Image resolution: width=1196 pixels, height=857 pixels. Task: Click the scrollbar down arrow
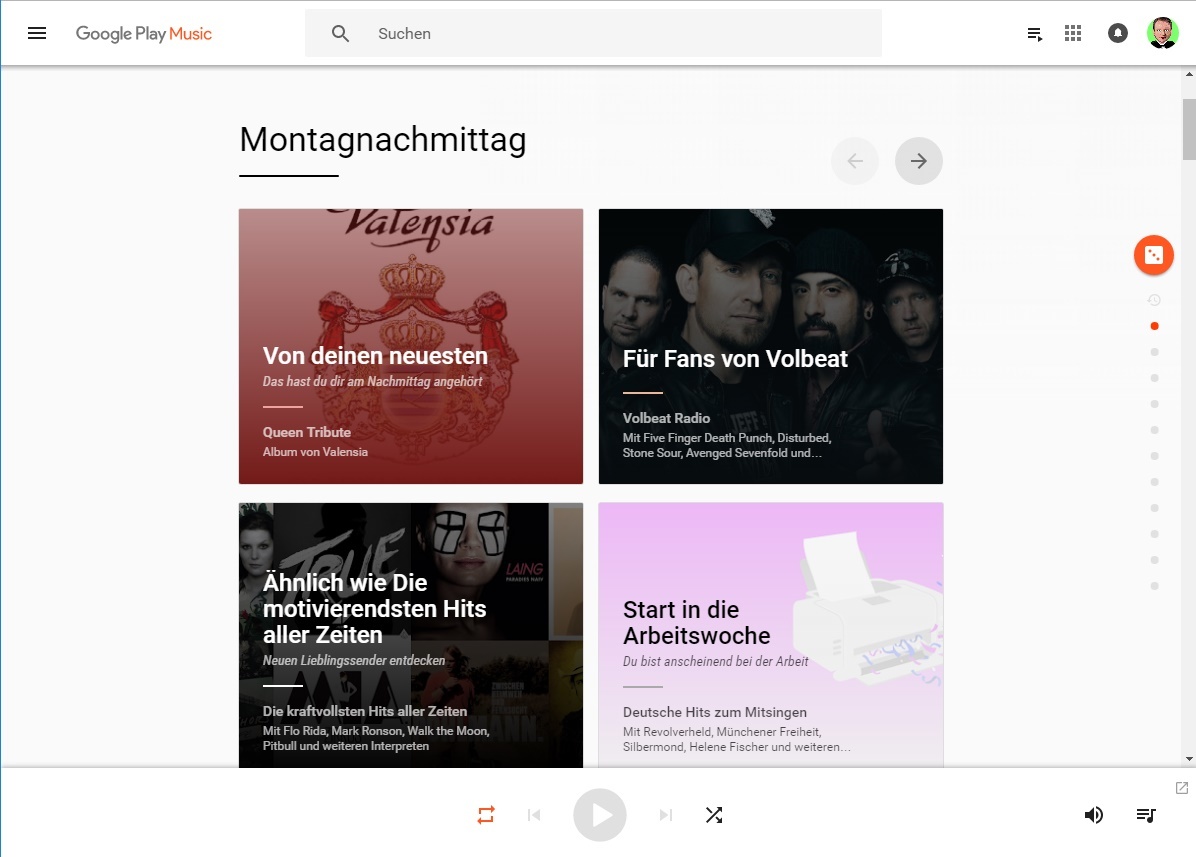[x=1189, y=759]
